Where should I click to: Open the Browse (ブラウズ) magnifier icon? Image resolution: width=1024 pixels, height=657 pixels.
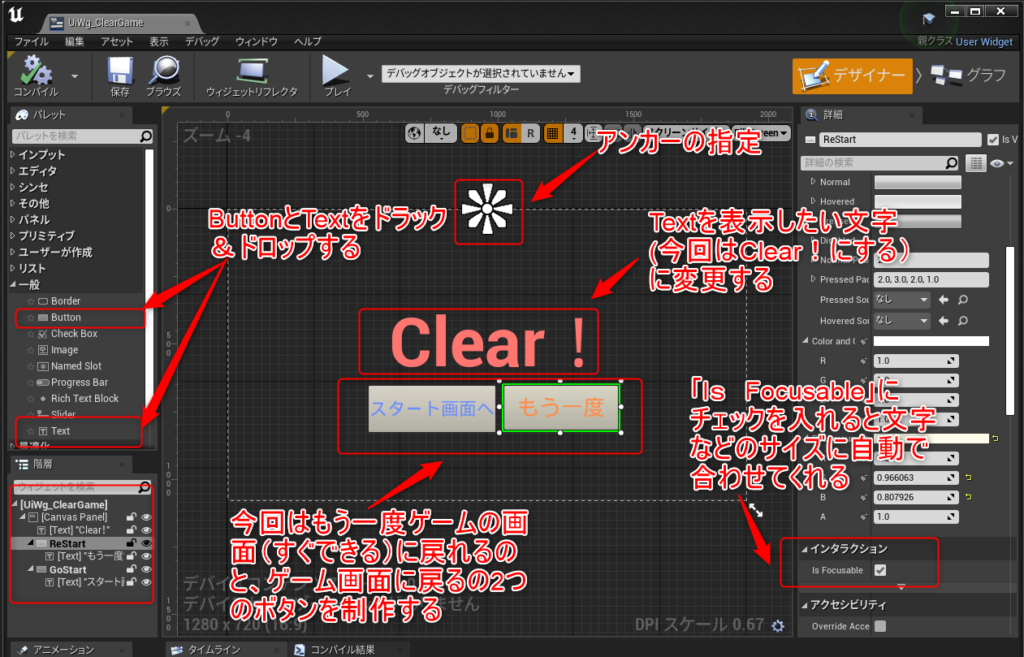pyautogui.click(x=163, y=73)
